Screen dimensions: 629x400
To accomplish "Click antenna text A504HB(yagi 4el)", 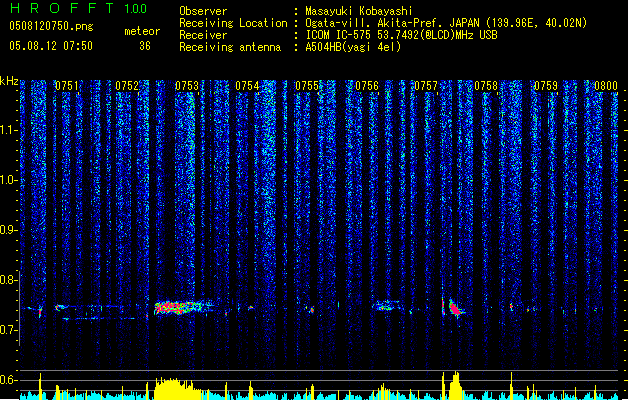I will pyautogui.click(x=353, y=47).
